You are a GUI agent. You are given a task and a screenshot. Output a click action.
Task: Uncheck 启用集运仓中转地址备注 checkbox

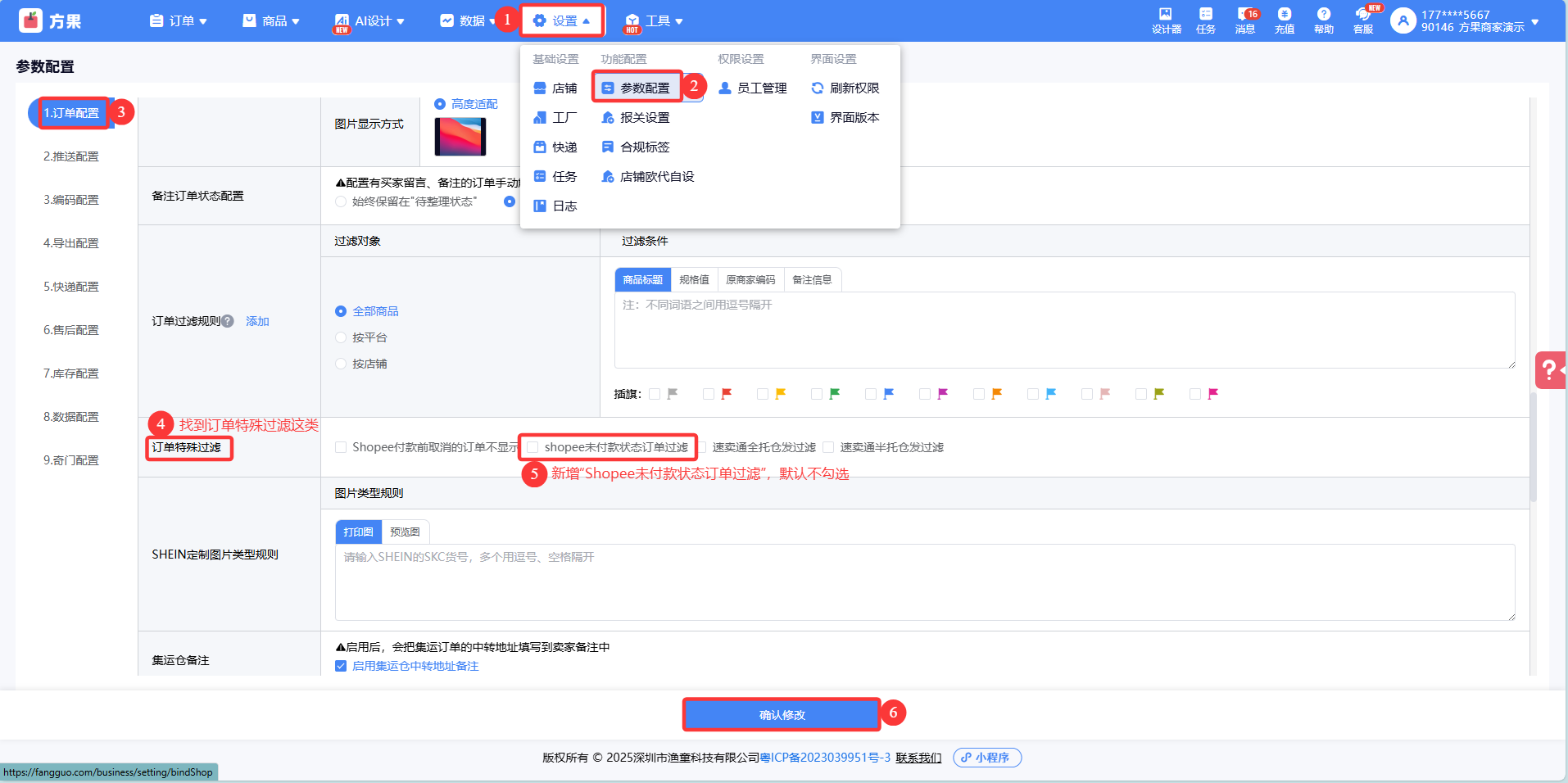pyautogui.click(x=341, y=666)
